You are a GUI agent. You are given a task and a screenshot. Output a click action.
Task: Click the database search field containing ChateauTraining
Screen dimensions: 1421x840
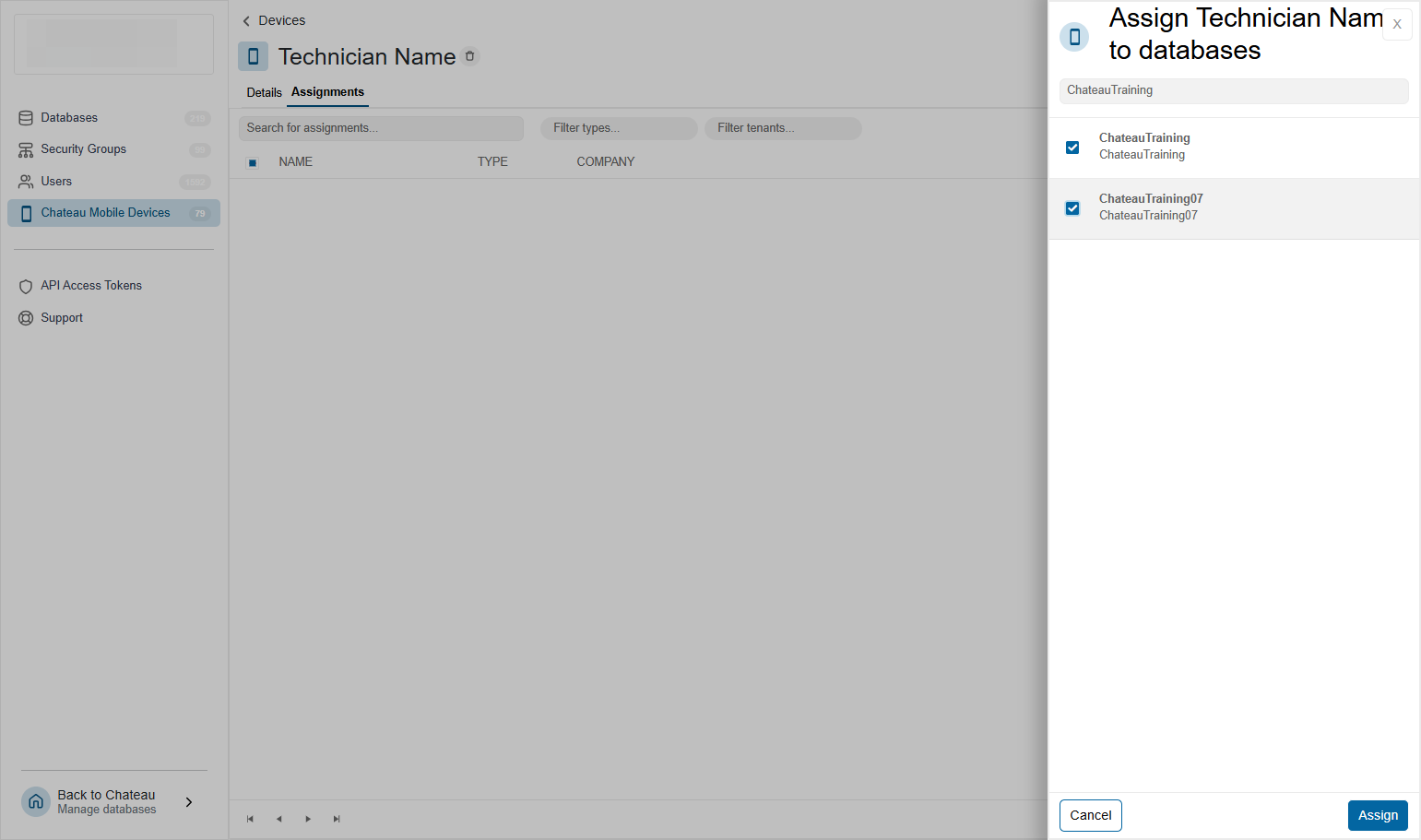1234,90
